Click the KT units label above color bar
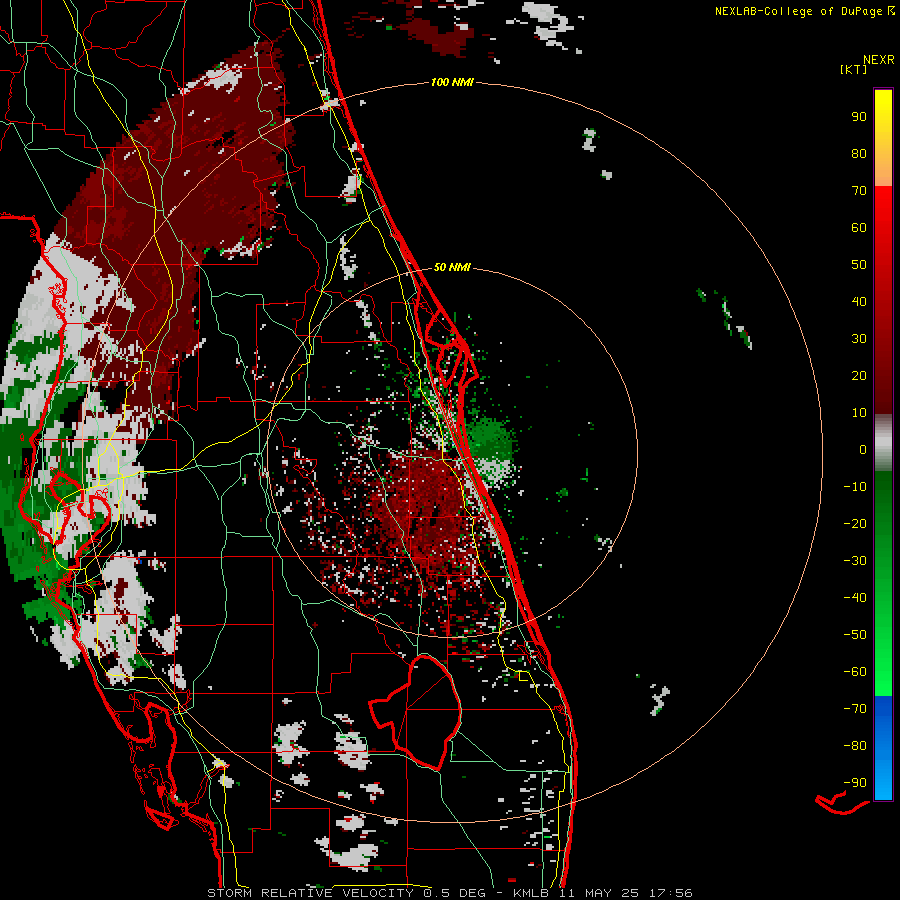 click(854, 69)
